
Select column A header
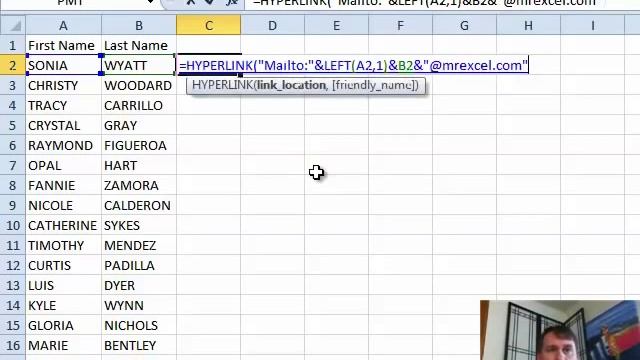pos(63,26)
